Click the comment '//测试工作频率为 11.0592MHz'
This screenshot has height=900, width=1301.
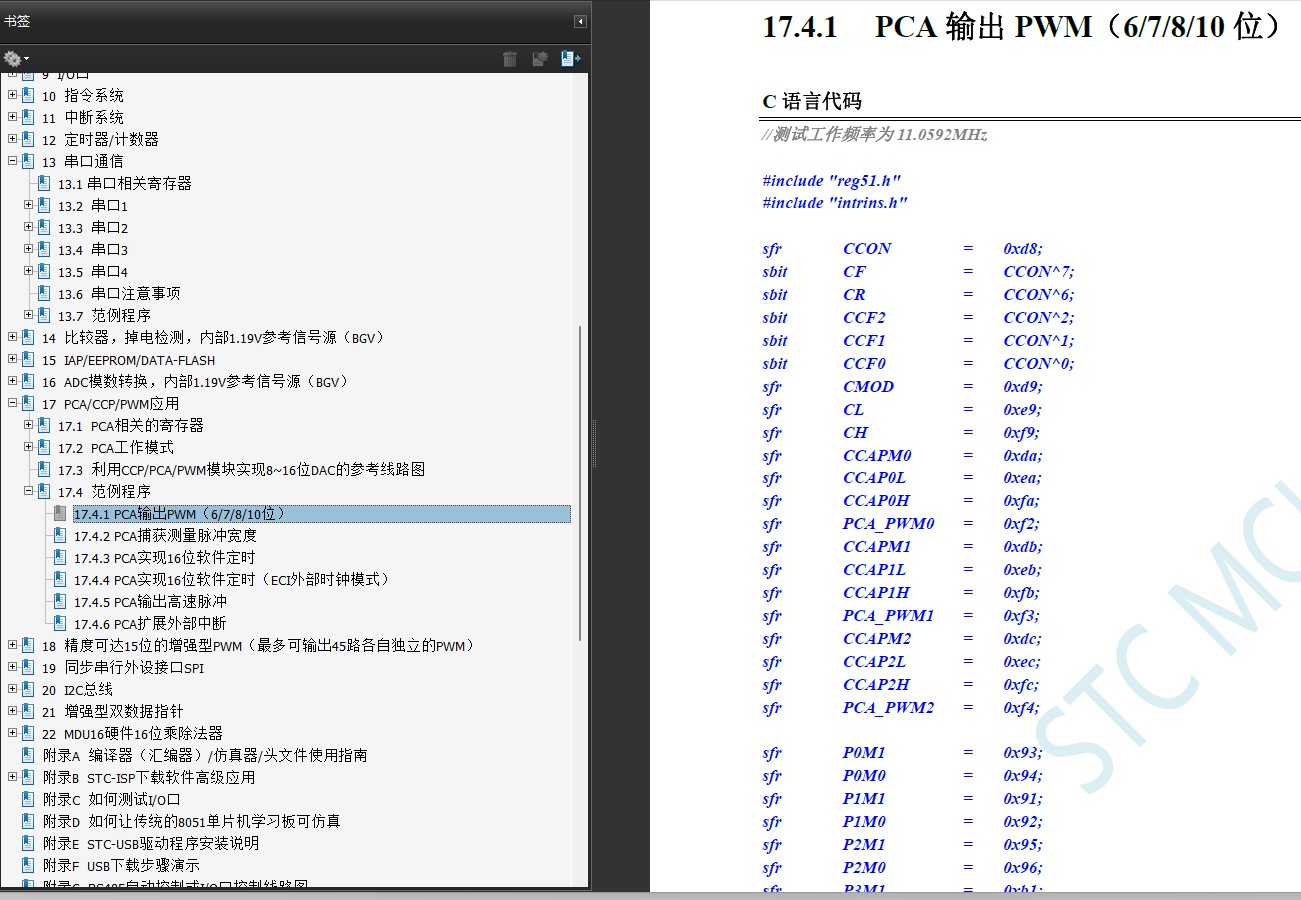tap(875, 134)
